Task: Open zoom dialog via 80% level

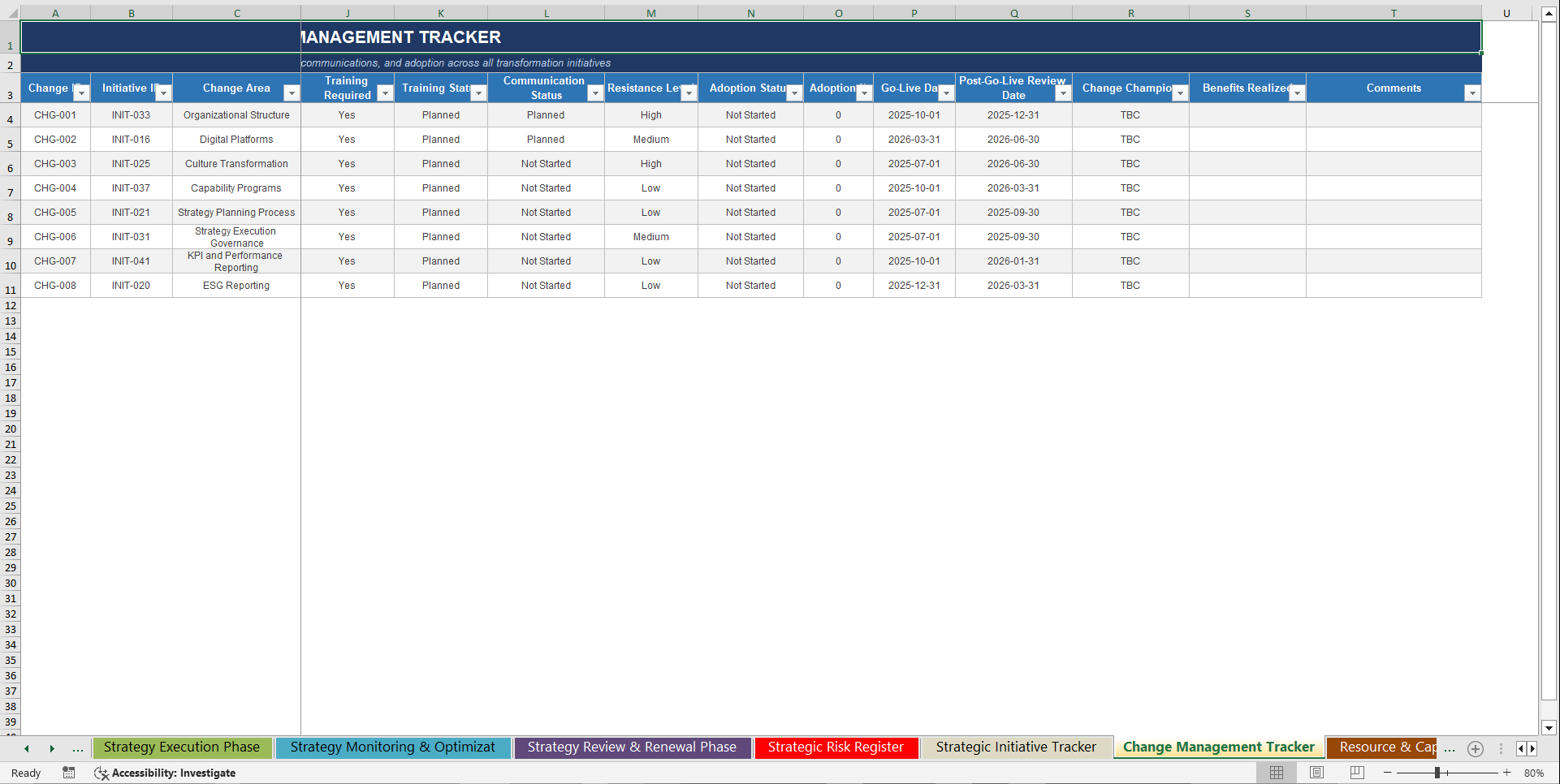Action: click(1534, 773)
